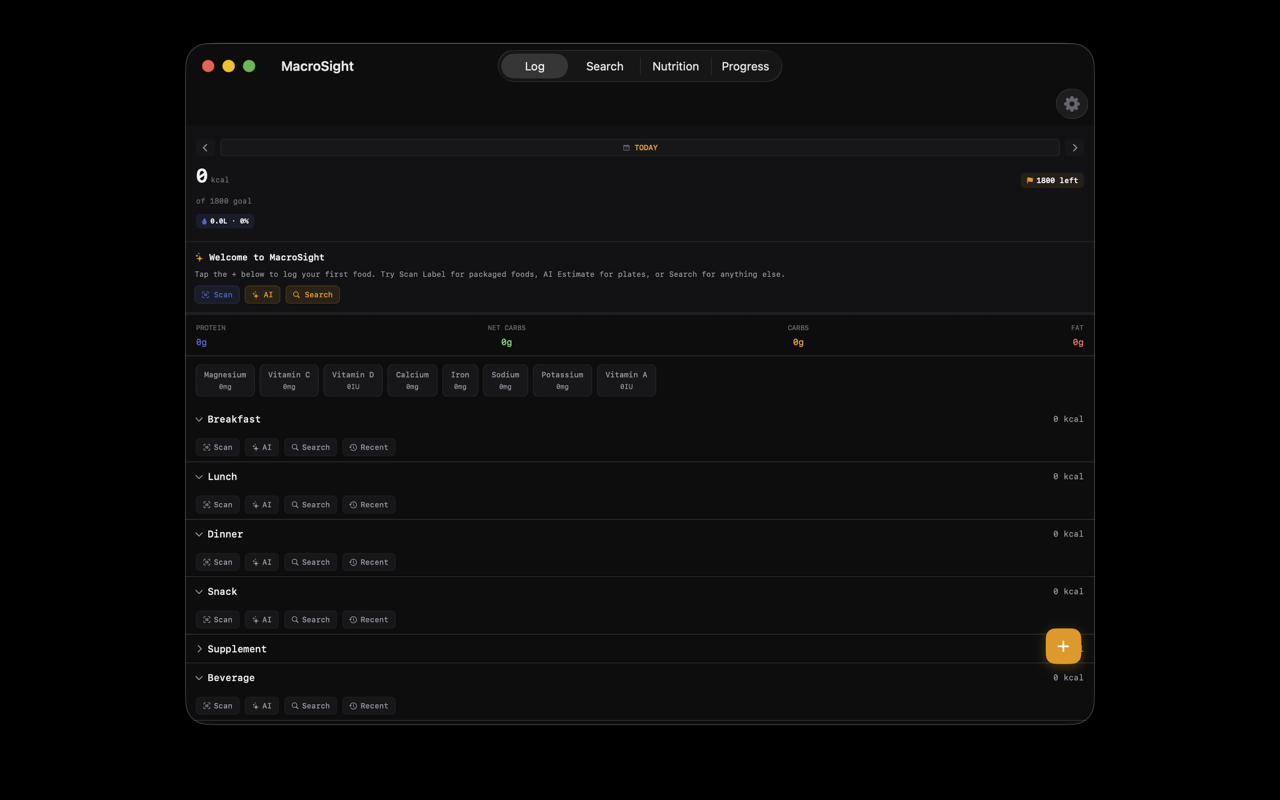The width and height of the screenshot is (1280, 800).
Task: Open settings via gear icon
Action: (1071, 104)
